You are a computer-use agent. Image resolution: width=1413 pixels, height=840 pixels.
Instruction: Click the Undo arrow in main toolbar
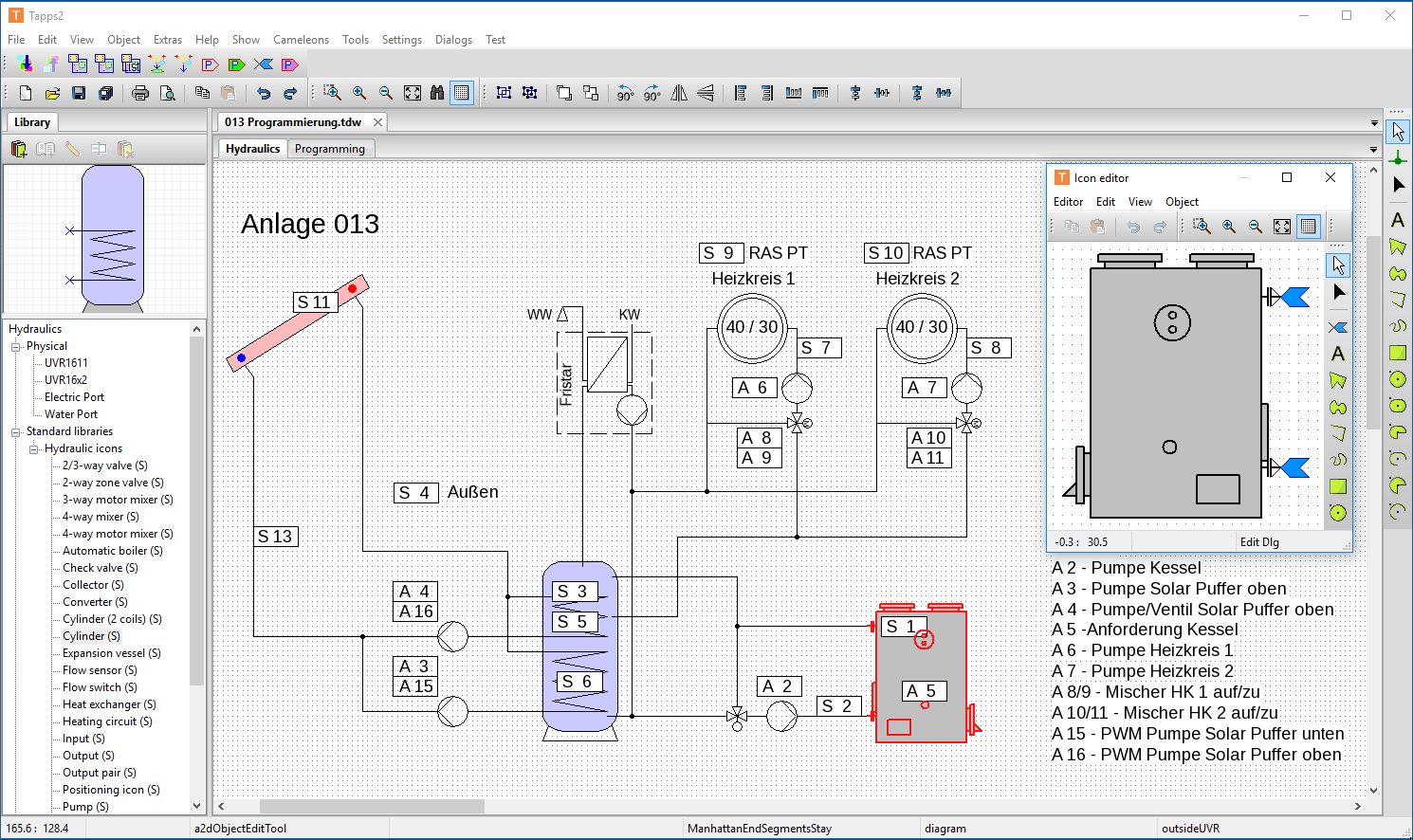[x=264, y=93]
